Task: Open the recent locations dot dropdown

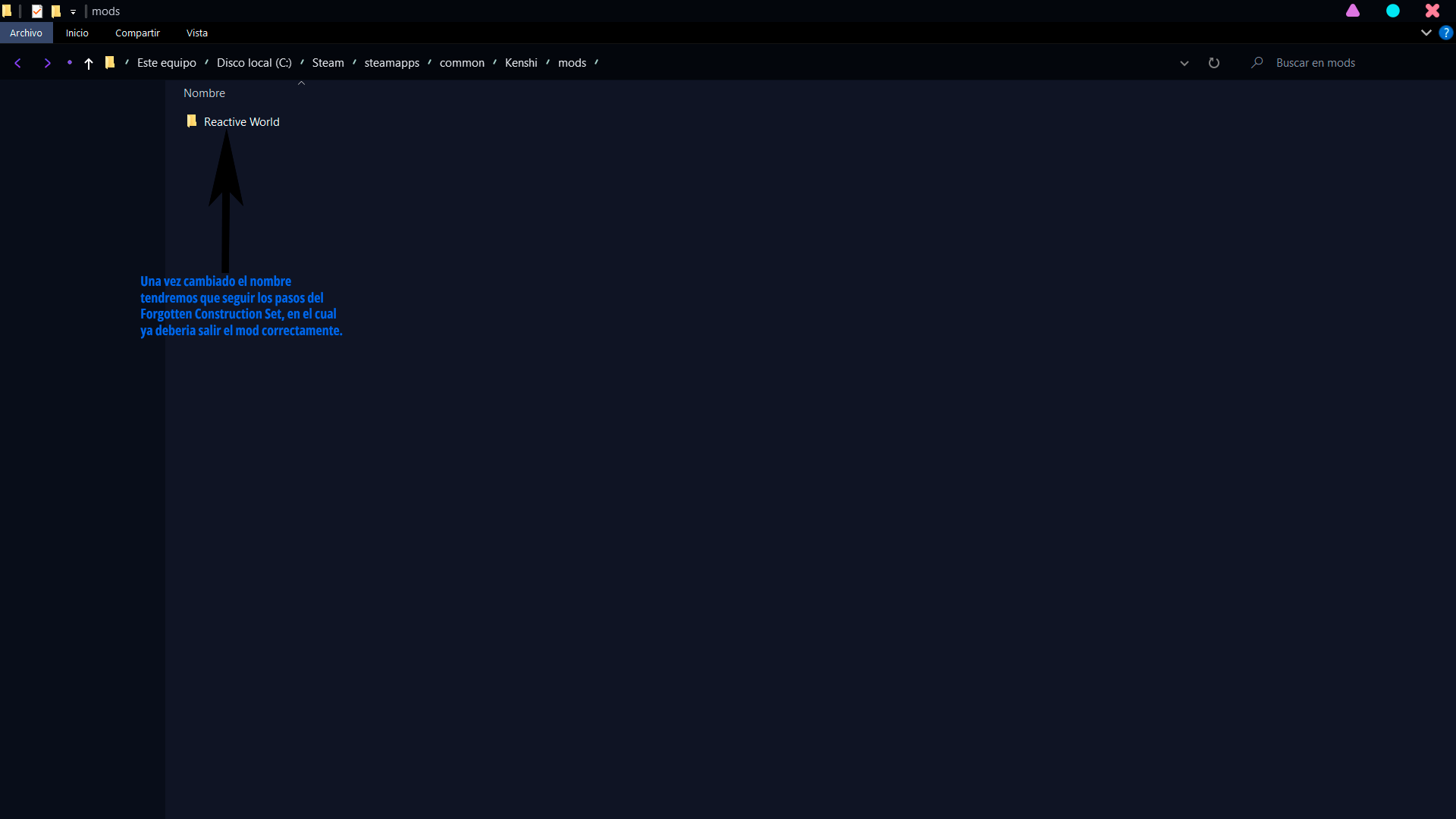Action: (x=69, y=63)
